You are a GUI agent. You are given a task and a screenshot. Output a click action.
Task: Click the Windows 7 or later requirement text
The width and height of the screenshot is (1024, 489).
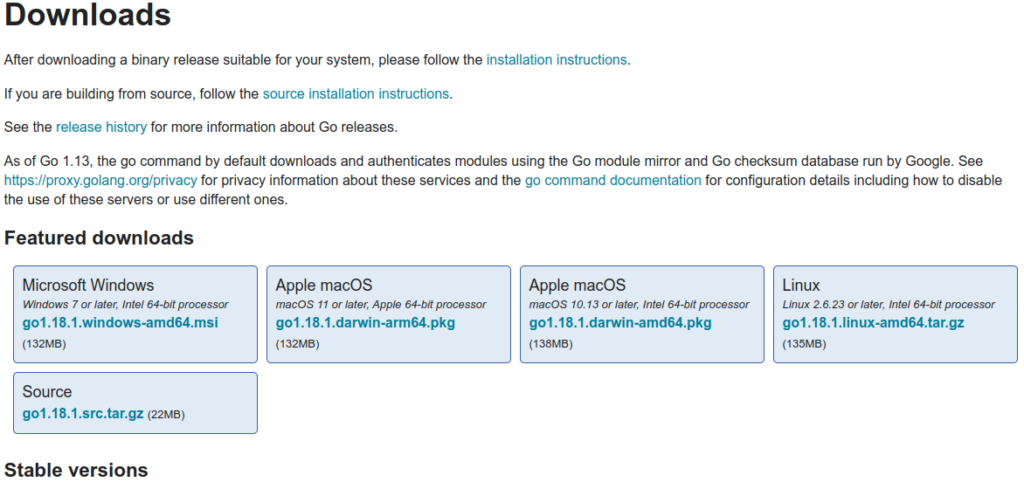[x=125, y=304]
